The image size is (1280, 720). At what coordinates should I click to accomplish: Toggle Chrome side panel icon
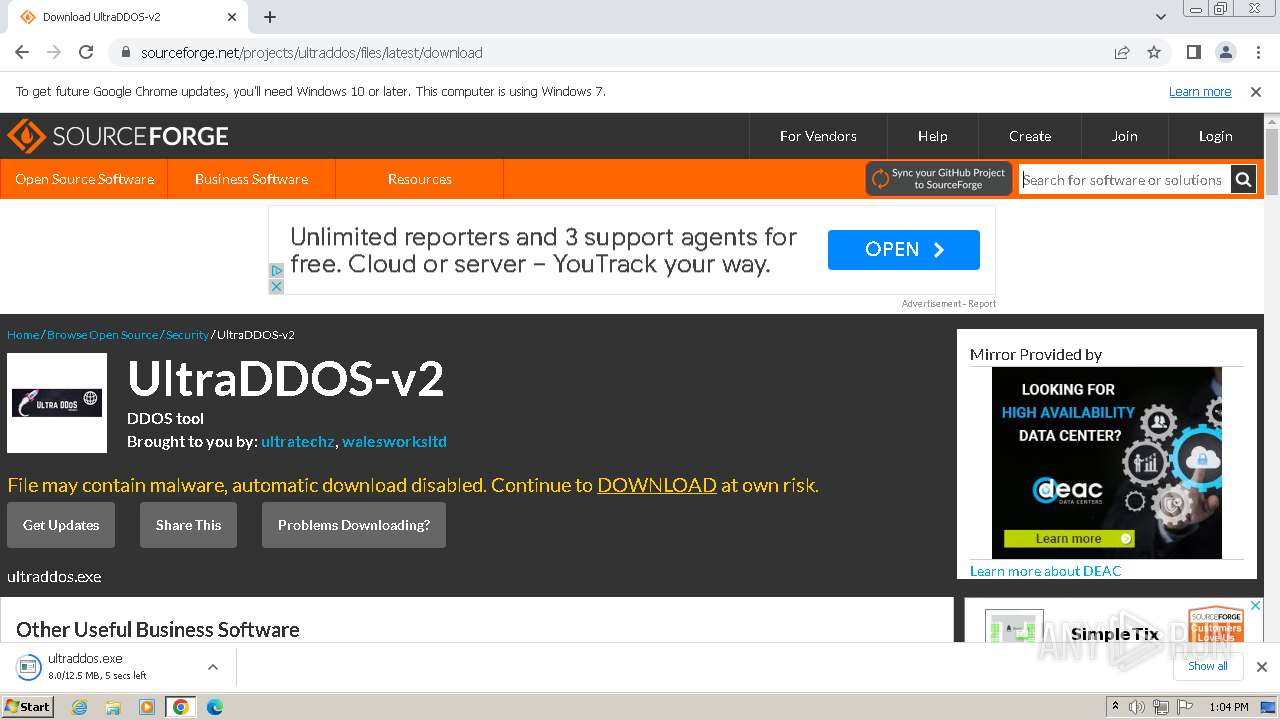point(1193,52)
